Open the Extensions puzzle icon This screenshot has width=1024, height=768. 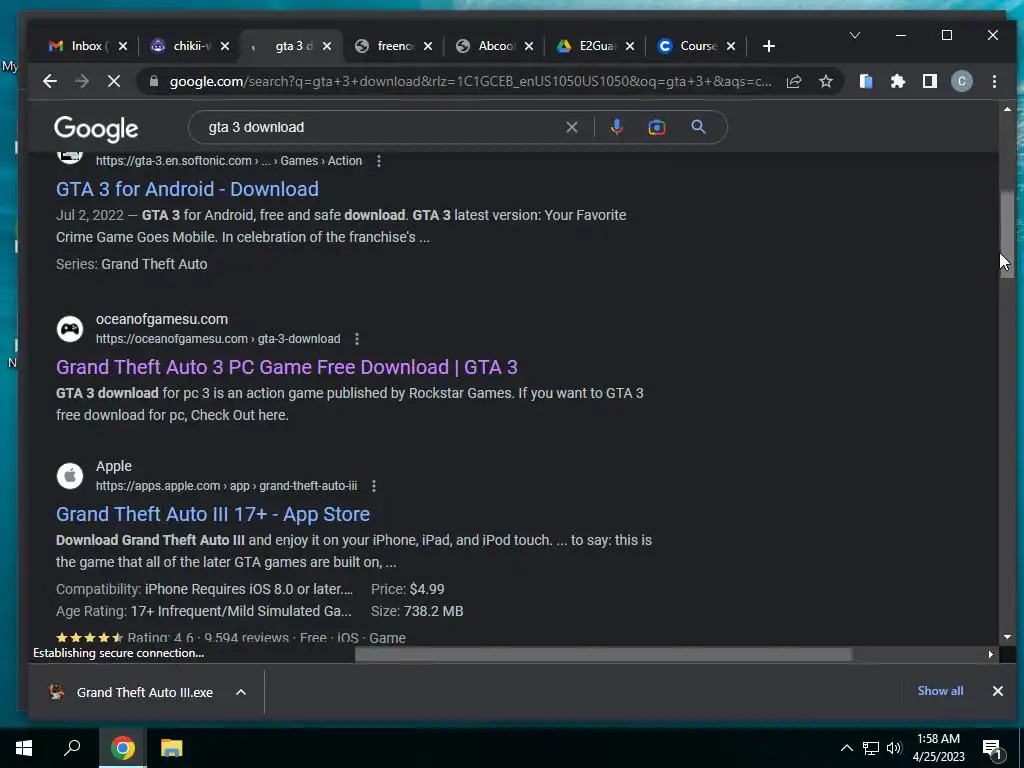898,81
